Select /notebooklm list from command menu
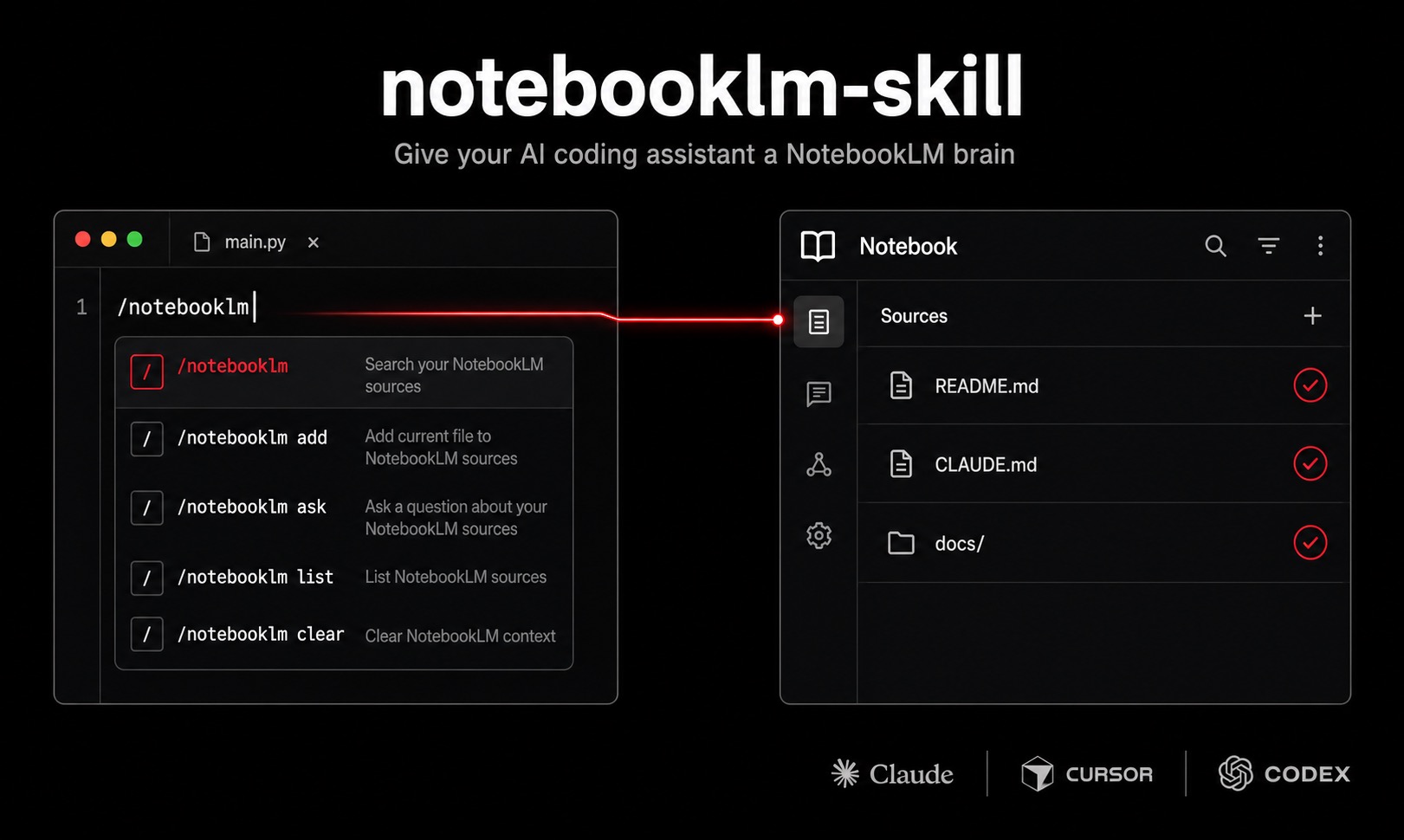The image size is (1404, 840). tap(256, 578)
